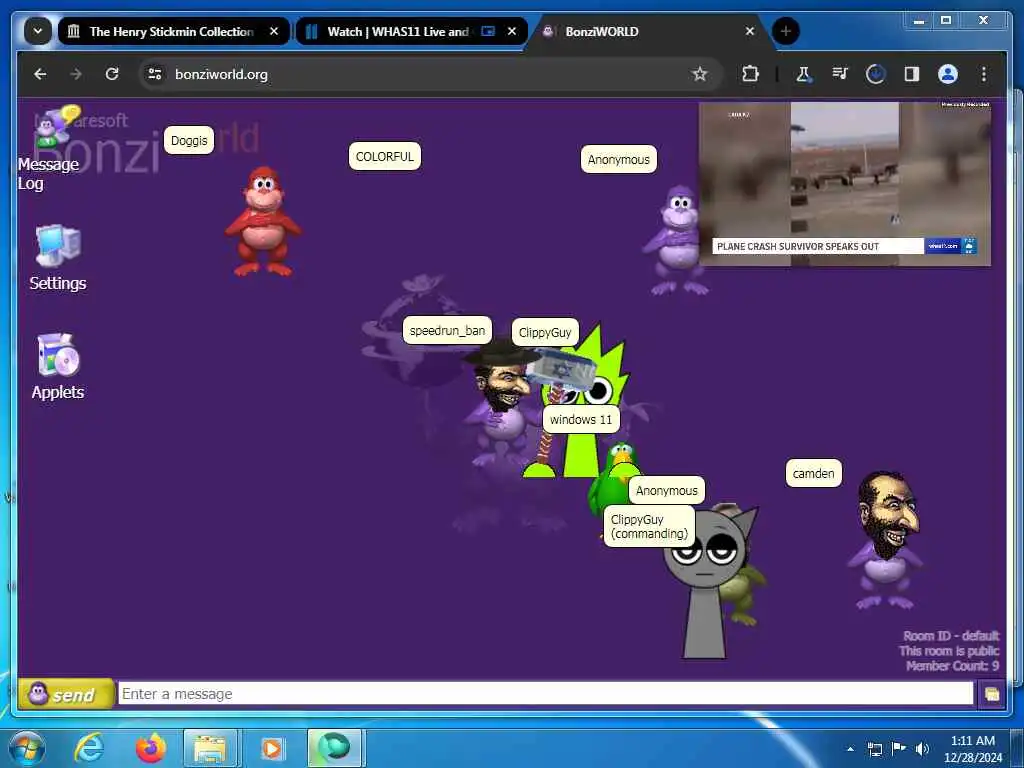Bookmark this page with the star
The width and height of the screenshot is (1024, 768).
point(699,74)
